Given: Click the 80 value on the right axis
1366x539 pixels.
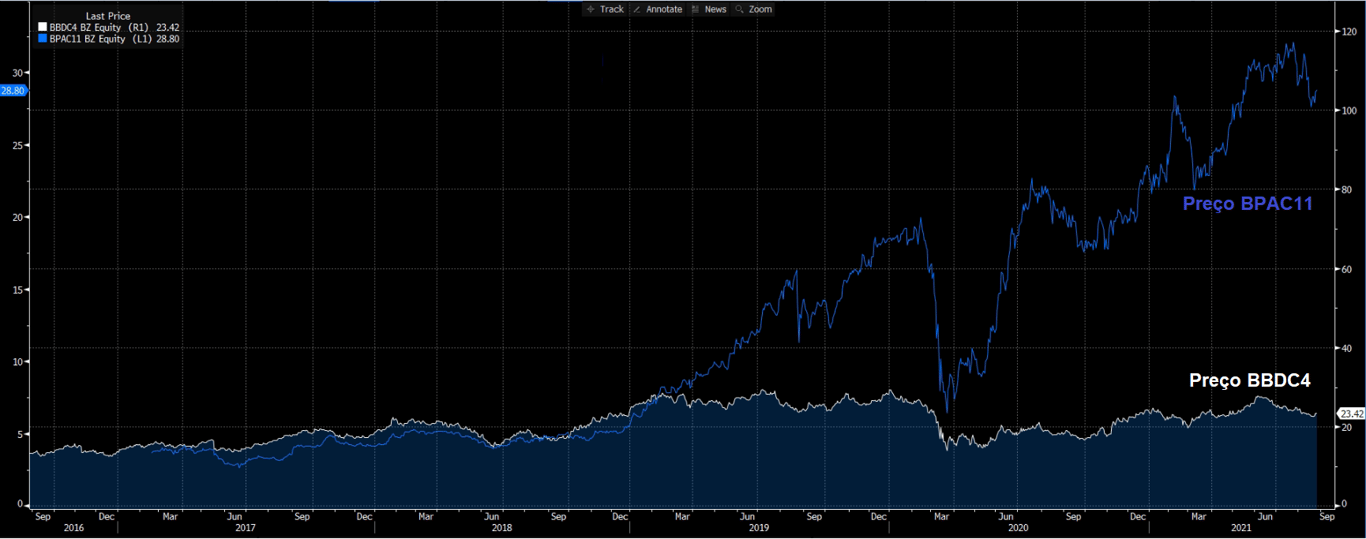Looking at the screenshot, I should pyautogui.click(x=1348, y=189).
